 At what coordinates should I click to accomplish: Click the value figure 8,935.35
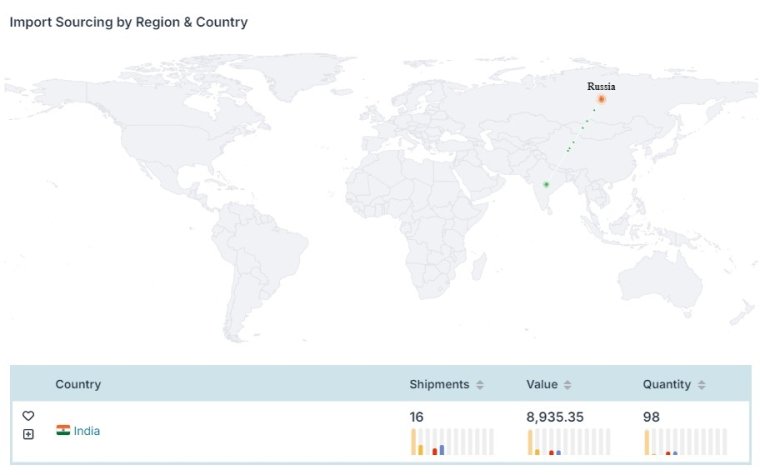[555, 417]
